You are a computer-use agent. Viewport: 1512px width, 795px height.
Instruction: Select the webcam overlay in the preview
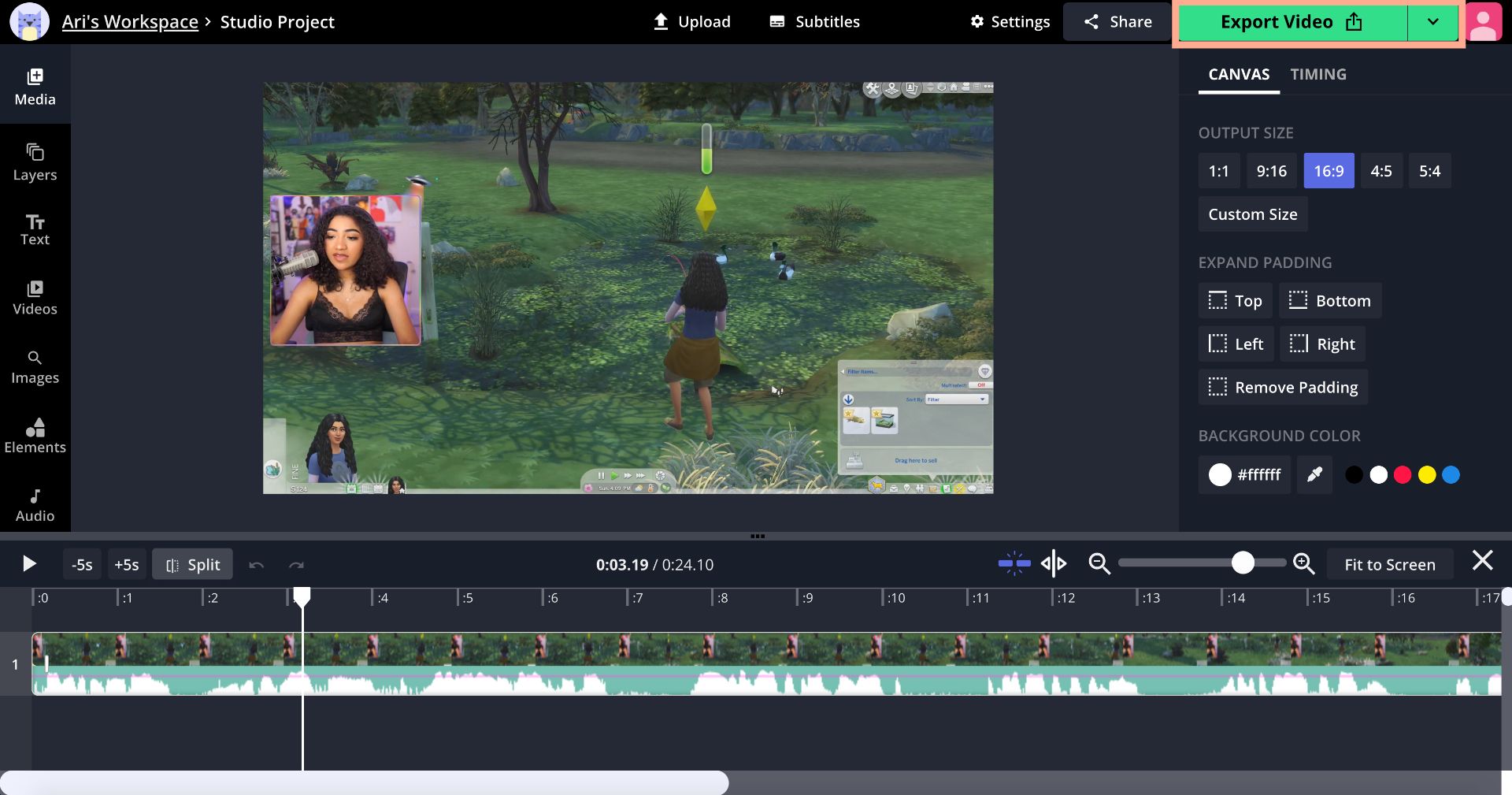pos(346,270)
